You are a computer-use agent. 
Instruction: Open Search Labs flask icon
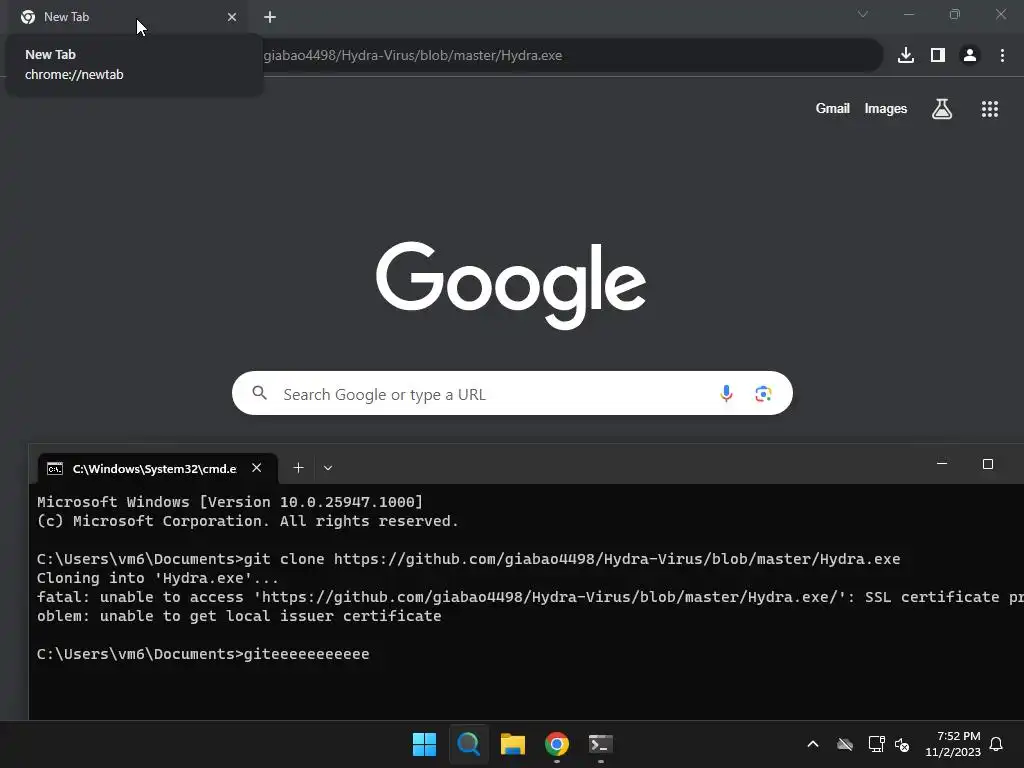[942, 108]
